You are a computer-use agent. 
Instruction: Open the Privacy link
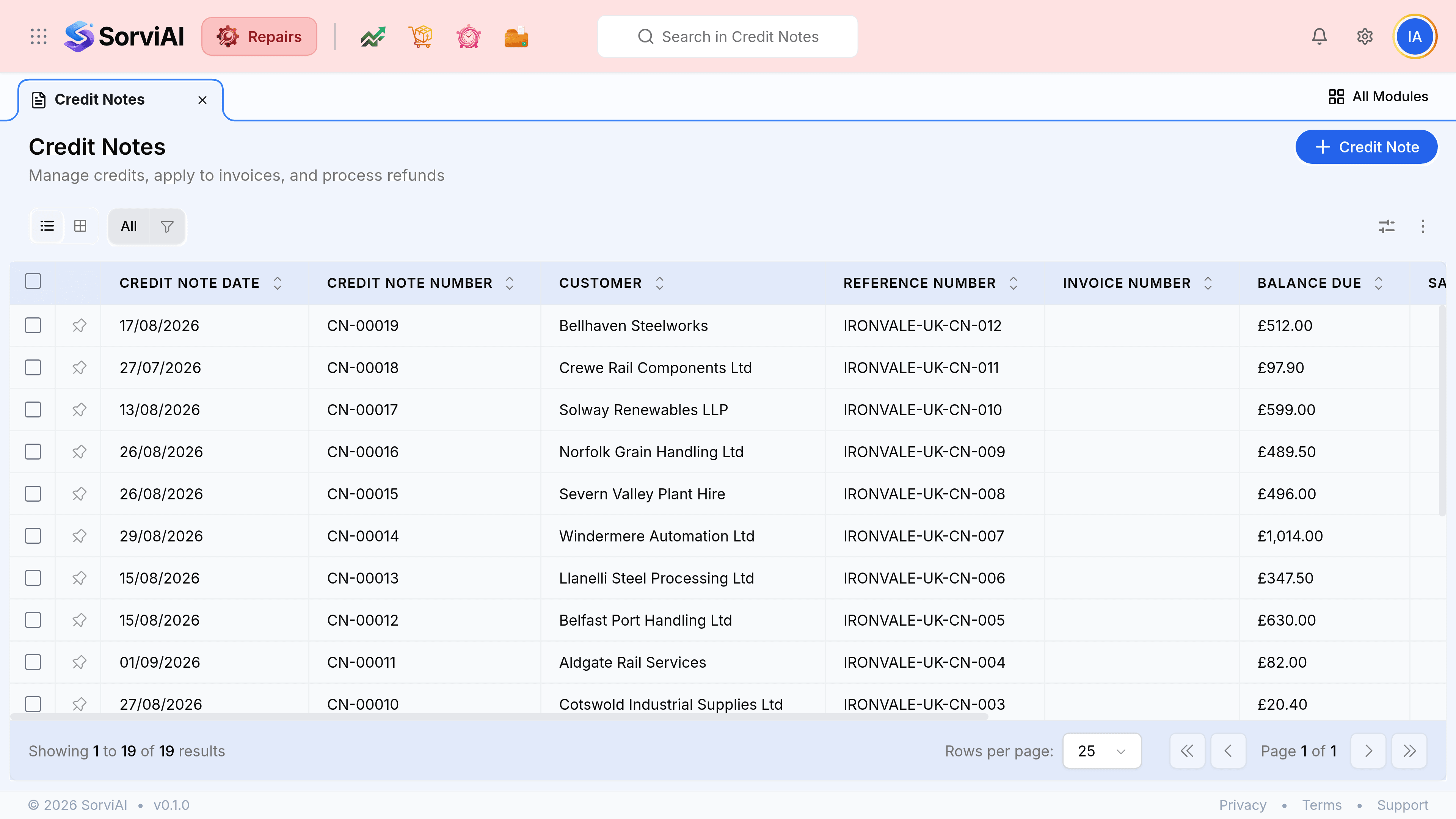1243,805
